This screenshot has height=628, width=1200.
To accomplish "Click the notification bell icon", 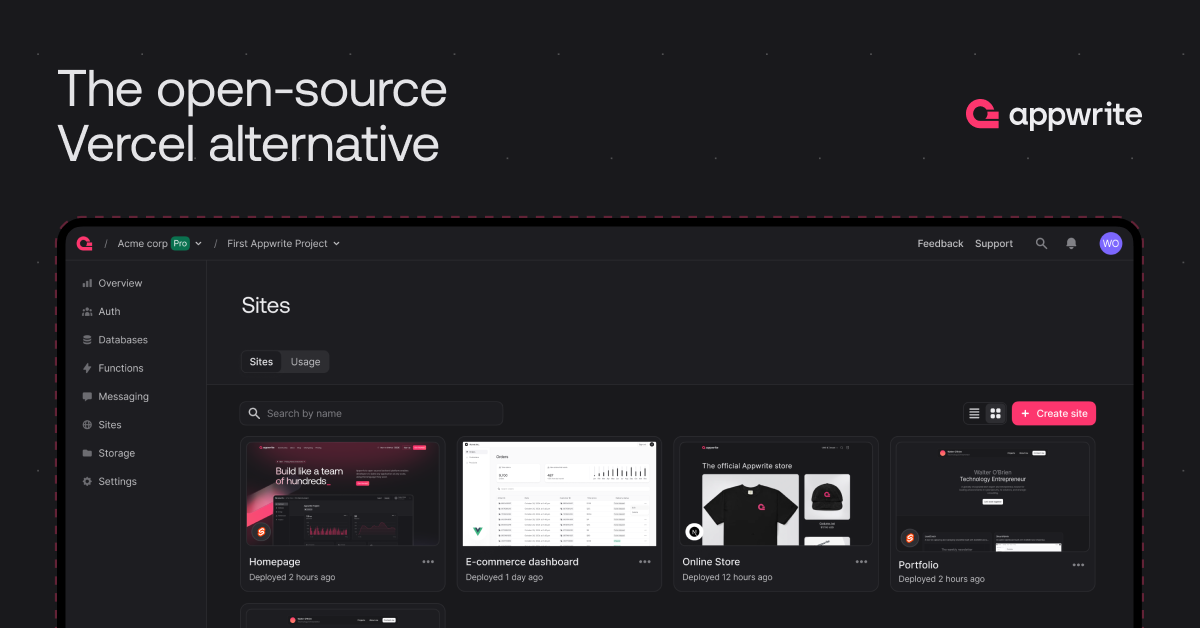I will 1071,243.
